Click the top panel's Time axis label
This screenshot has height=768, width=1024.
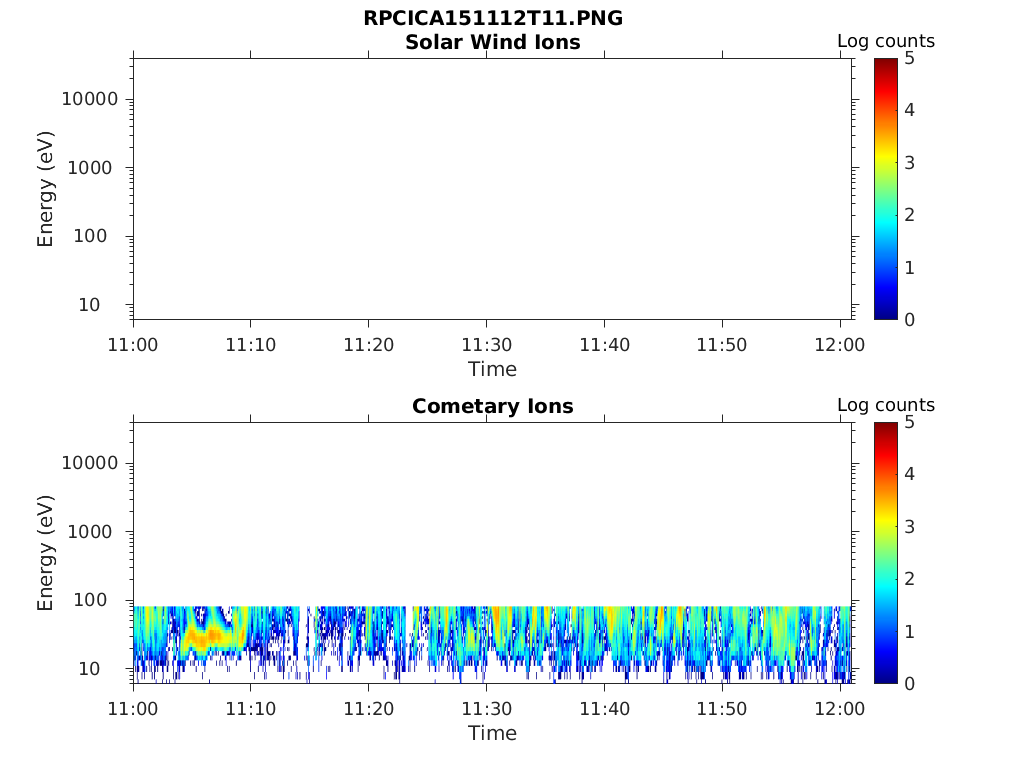coord(492,369)
